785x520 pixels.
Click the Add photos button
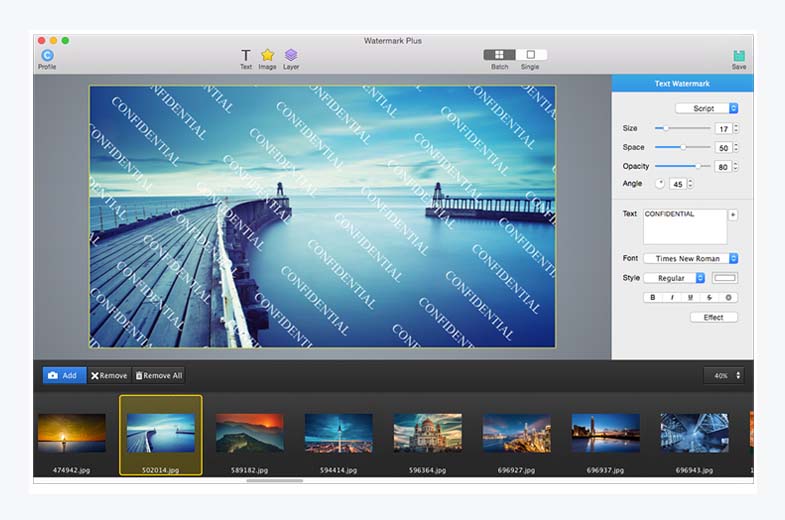tap(64, 376)
